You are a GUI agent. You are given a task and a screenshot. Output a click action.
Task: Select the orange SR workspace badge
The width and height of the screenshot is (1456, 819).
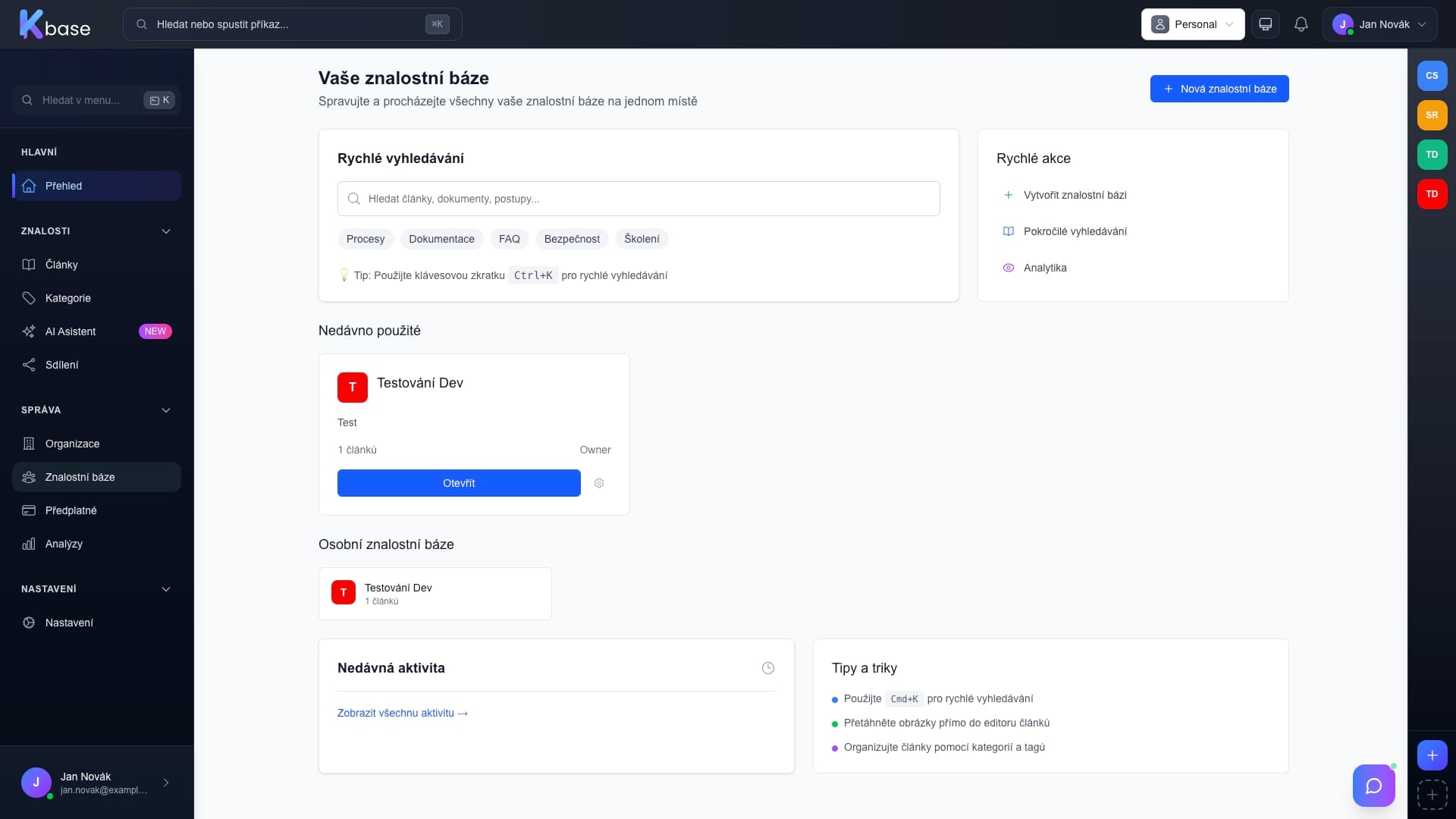(x=1432, y=115)
